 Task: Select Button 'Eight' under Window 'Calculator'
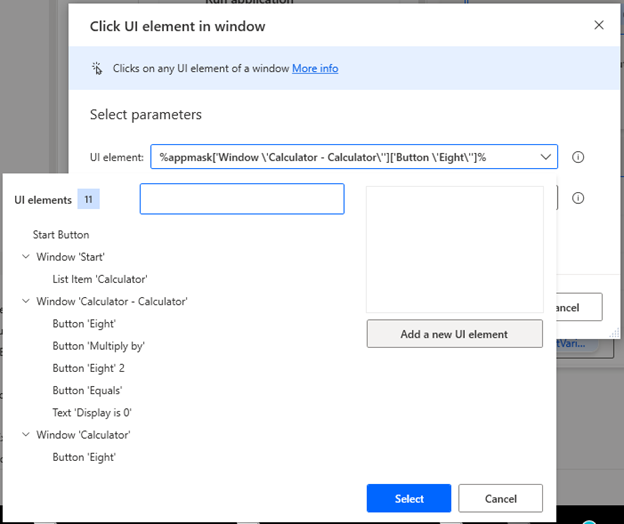point(84,458)
